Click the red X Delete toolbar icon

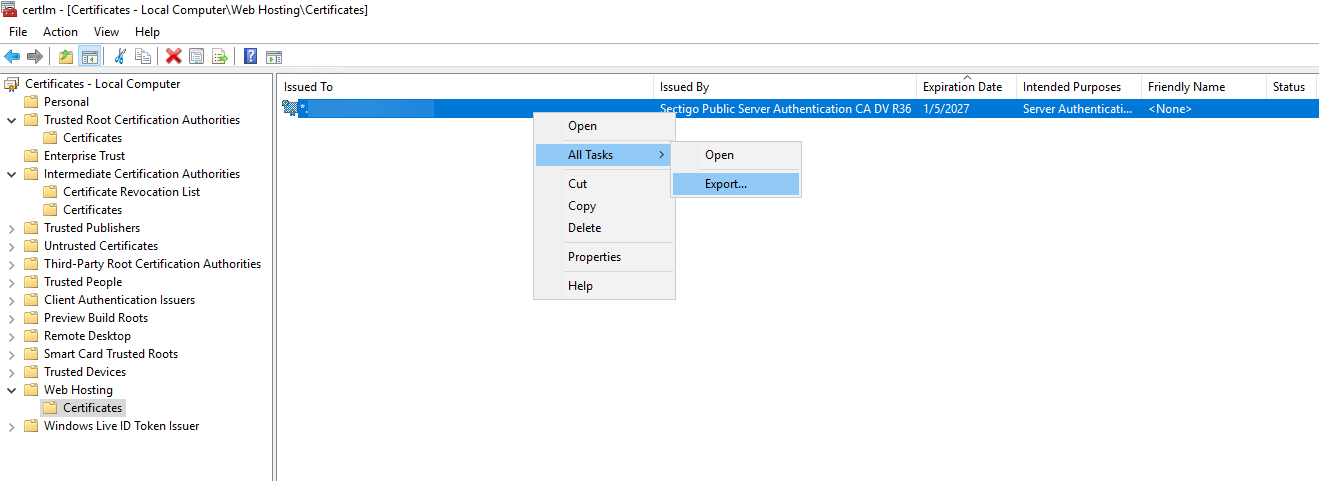(x=174, y=57)
